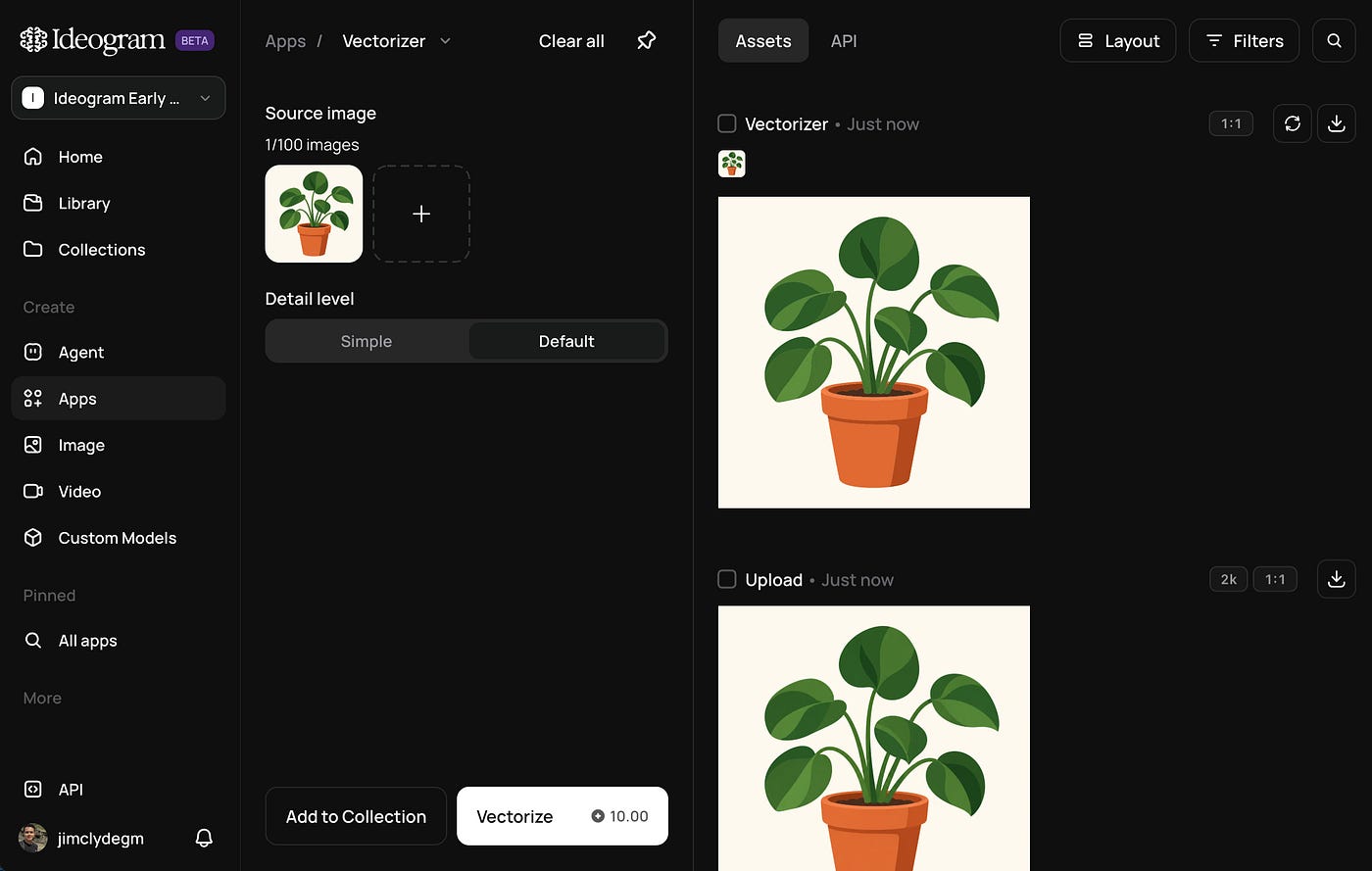
Task: Click the BETA badge
Action: coord(195,40)
